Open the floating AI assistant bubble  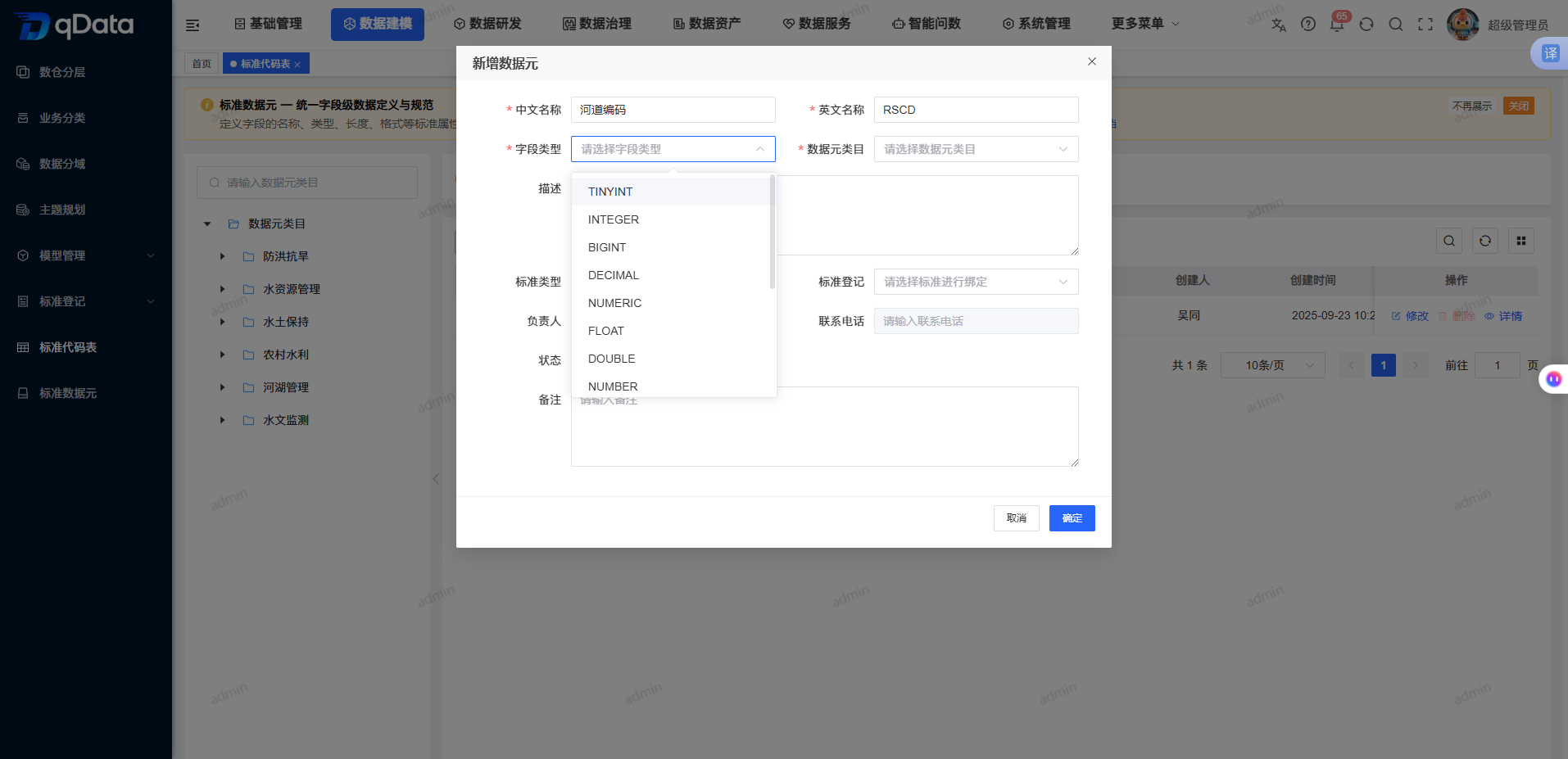tap(1553, 379)
